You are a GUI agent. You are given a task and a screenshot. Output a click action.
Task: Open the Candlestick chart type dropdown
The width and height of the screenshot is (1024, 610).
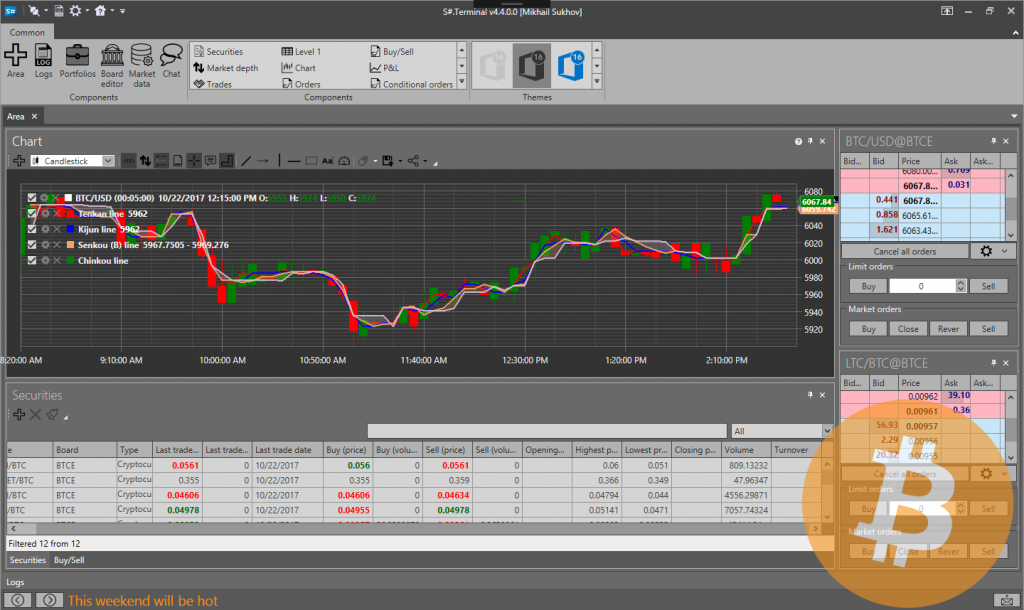(72, 160)
